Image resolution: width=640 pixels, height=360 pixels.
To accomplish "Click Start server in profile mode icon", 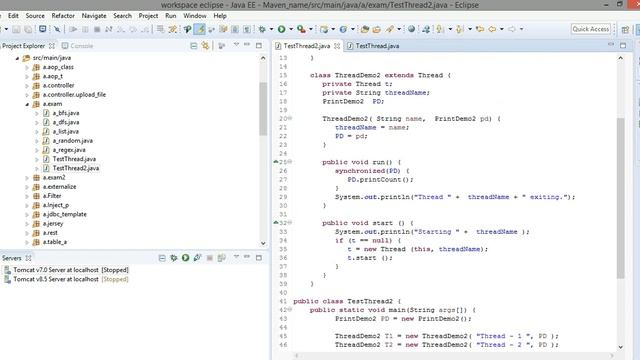I will (x=198, y=258).
